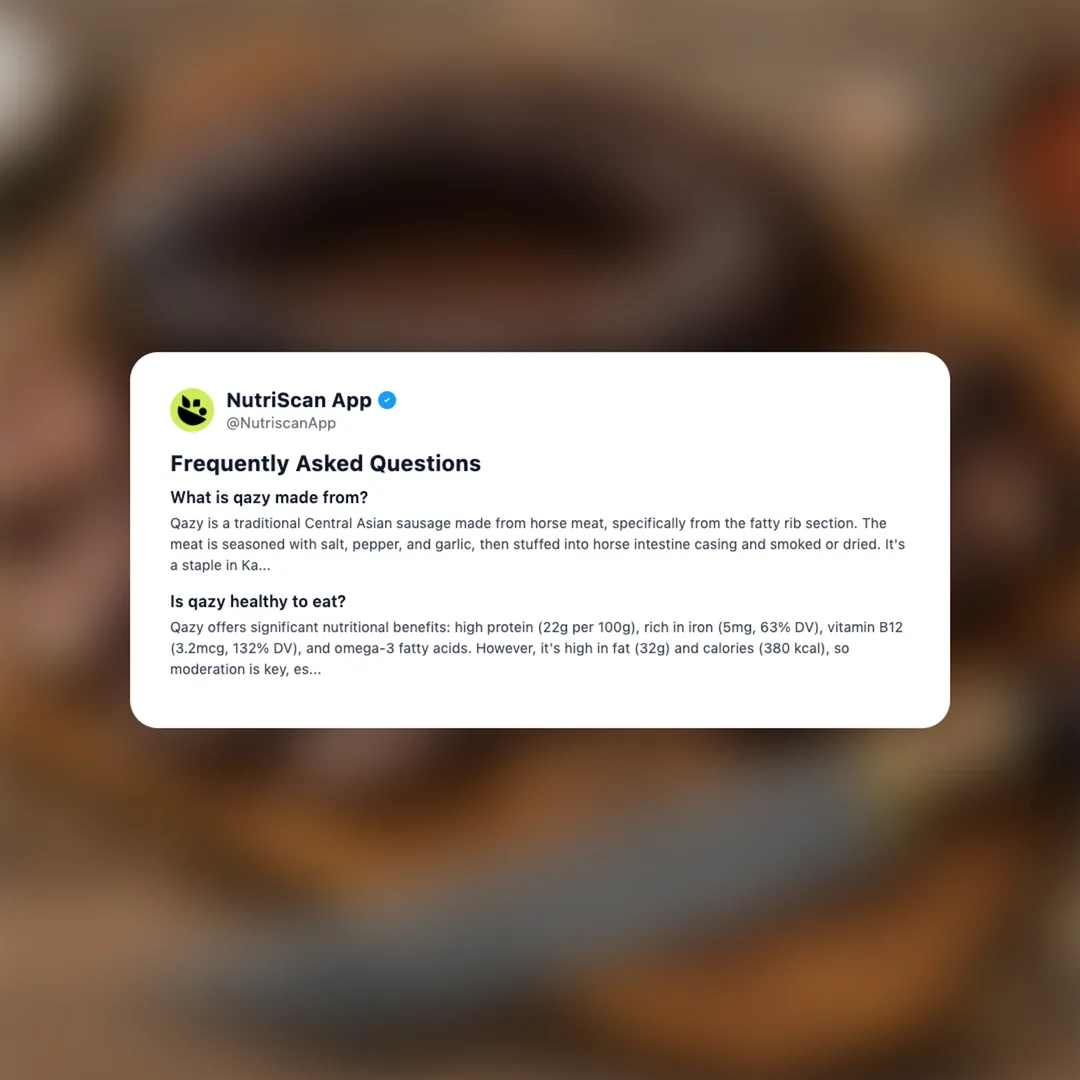Click the blurred background below the card

click(540, 902)
